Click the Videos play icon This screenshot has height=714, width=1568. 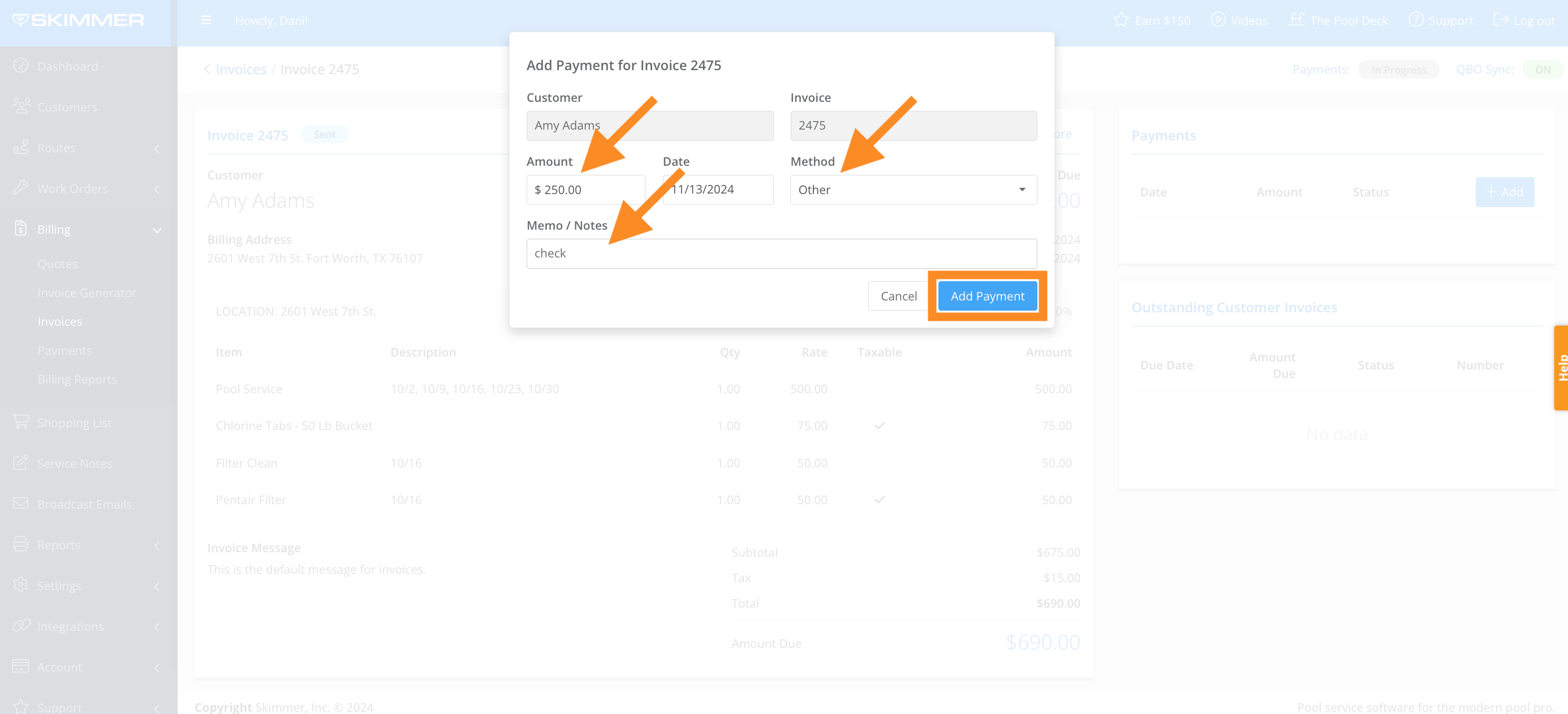(1218, 19)
